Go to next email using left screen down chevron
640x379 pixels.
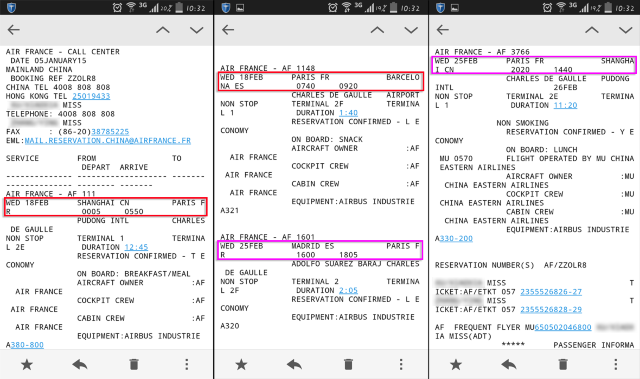point(197,30)
